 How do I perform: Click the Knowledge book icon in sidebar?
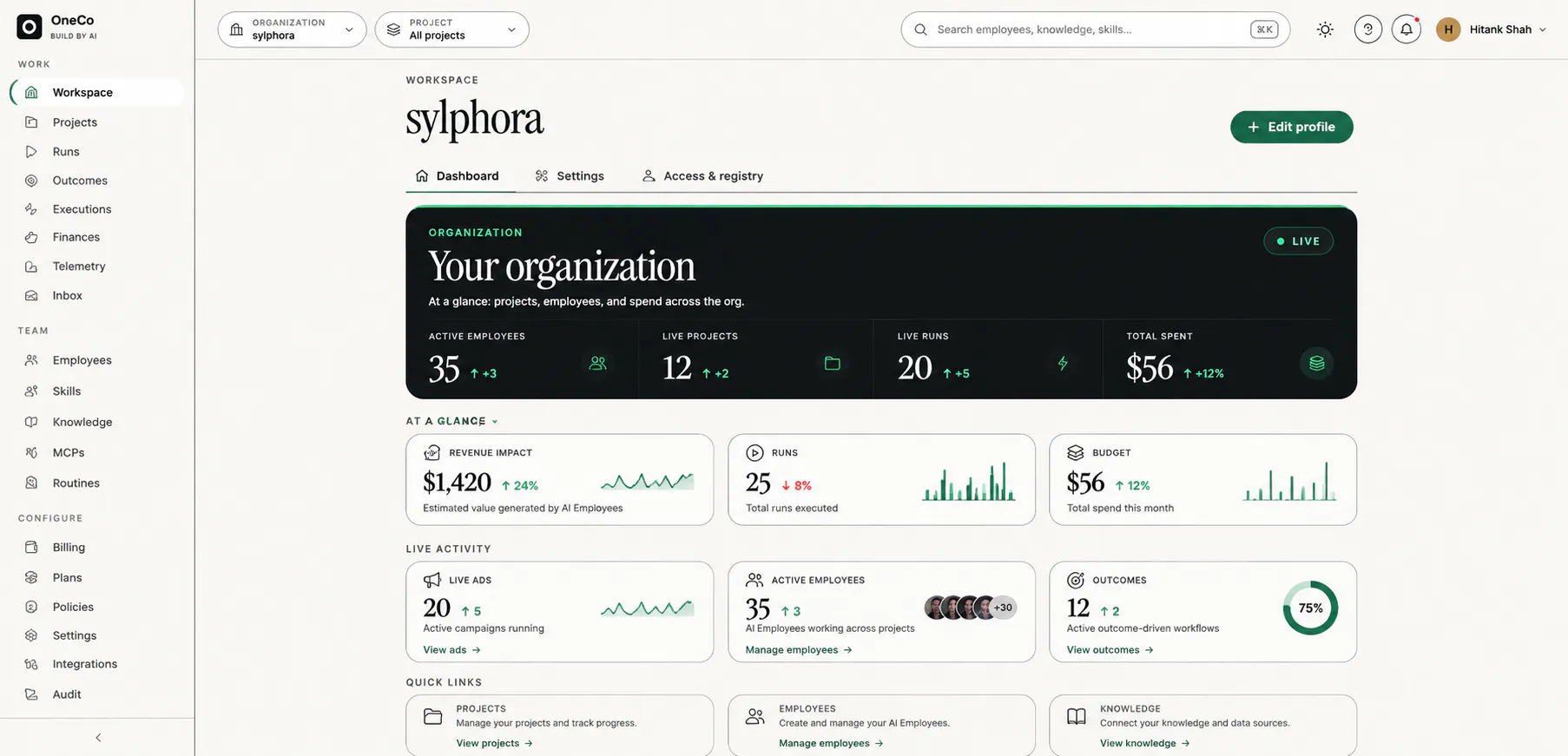(31, 422)
